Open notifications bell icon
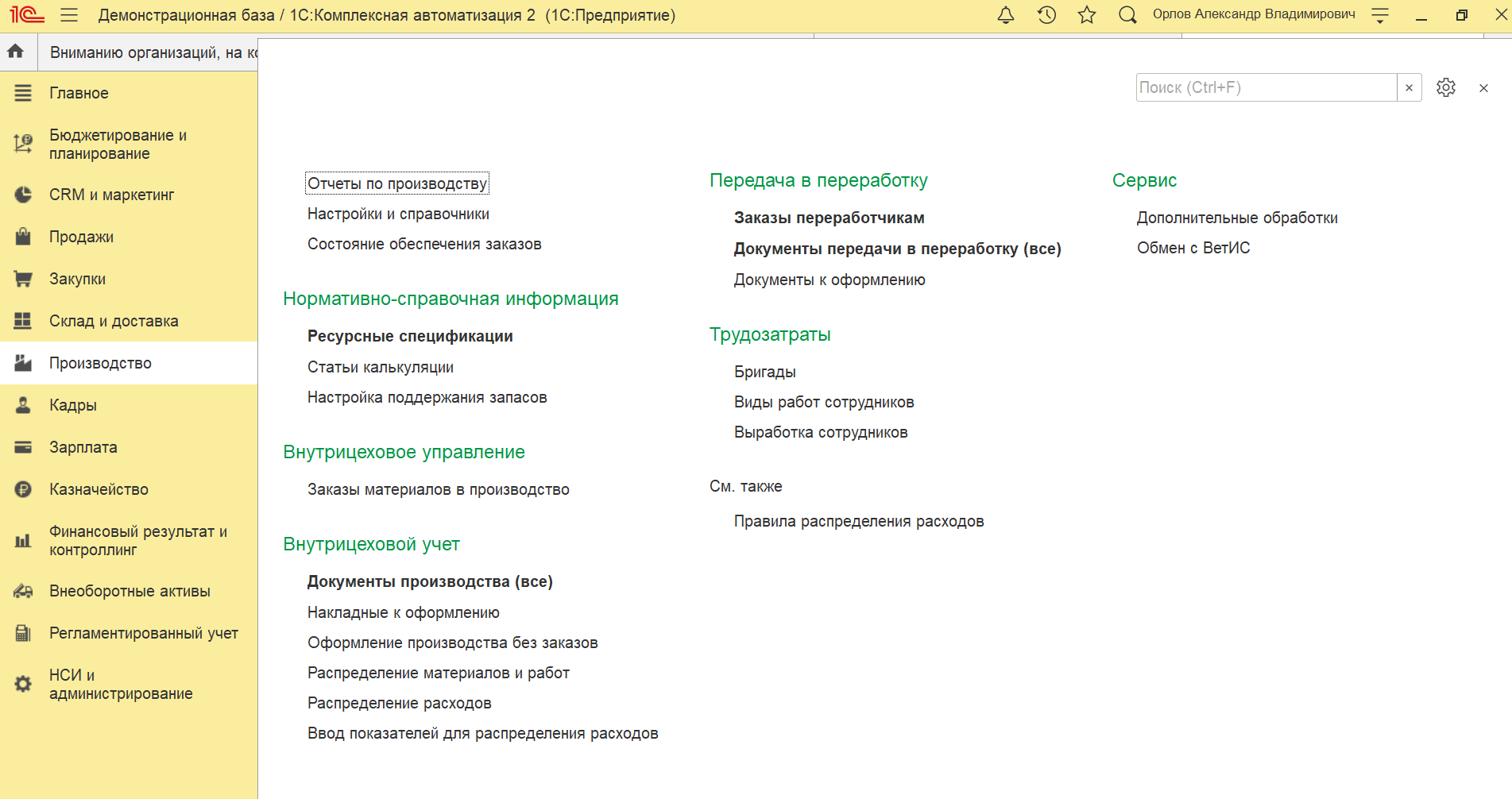The width and height of the screenshot is (1512, 799). 1006,15
